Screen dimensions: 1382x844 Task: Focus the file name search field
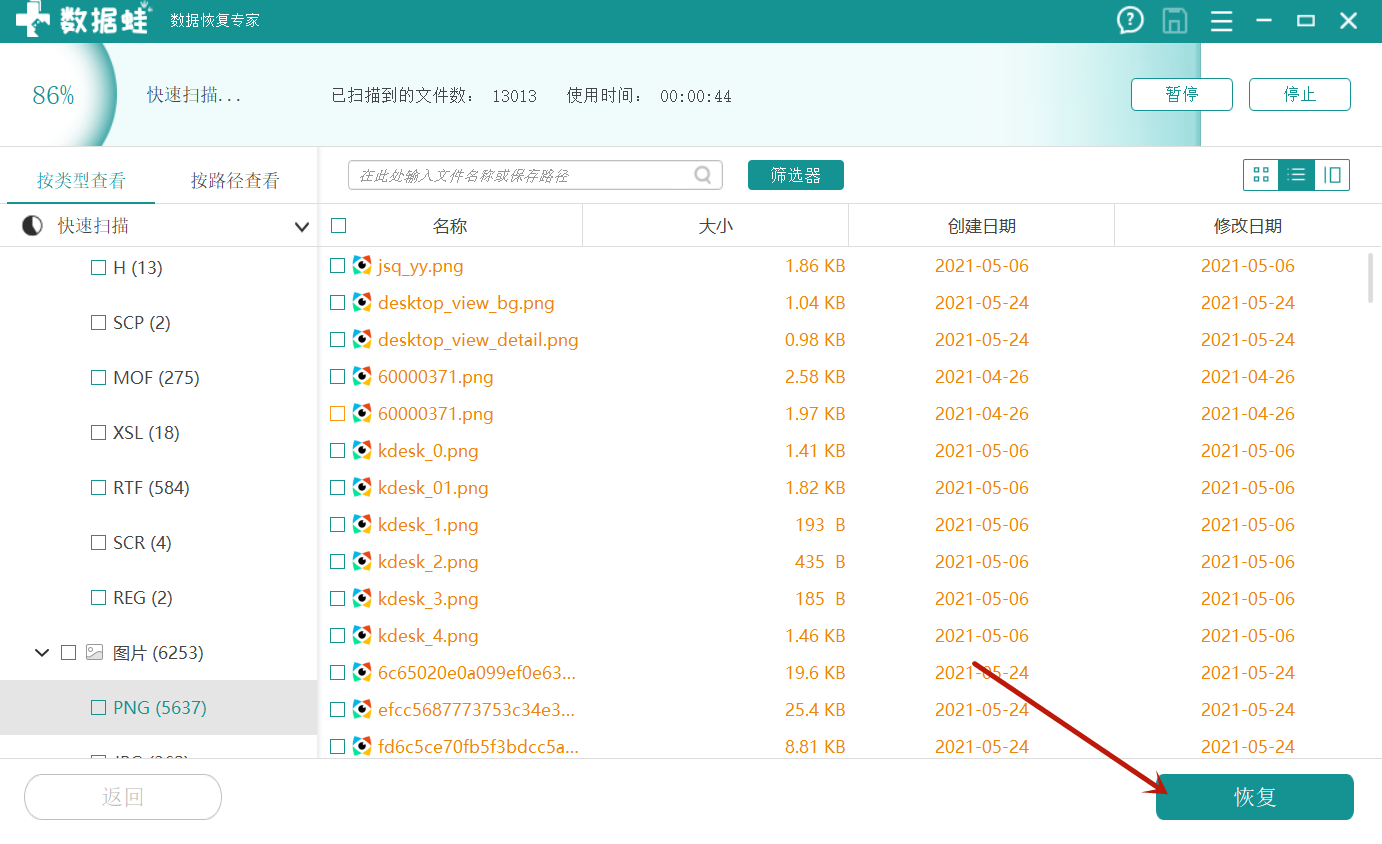[x=535, y=175]
